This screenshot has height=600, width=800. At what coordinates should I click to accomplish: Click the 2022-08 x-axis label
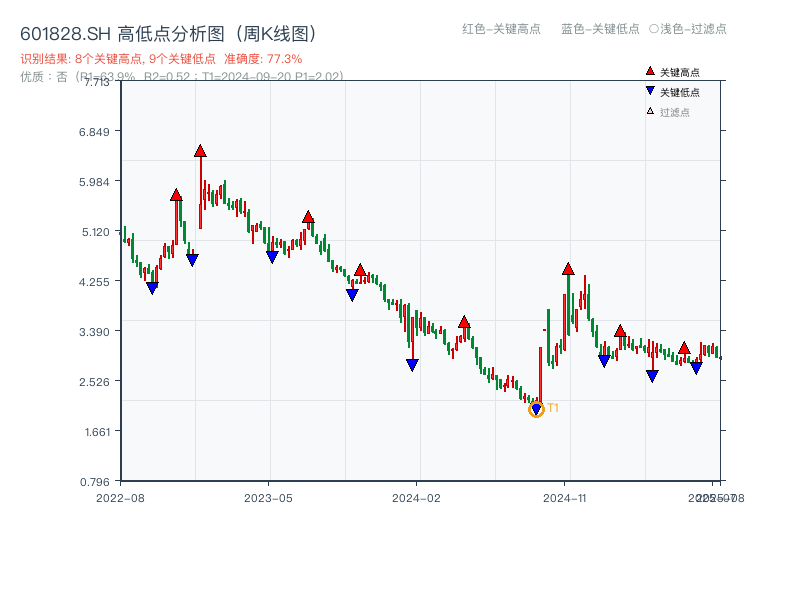(x=120, y=498)
